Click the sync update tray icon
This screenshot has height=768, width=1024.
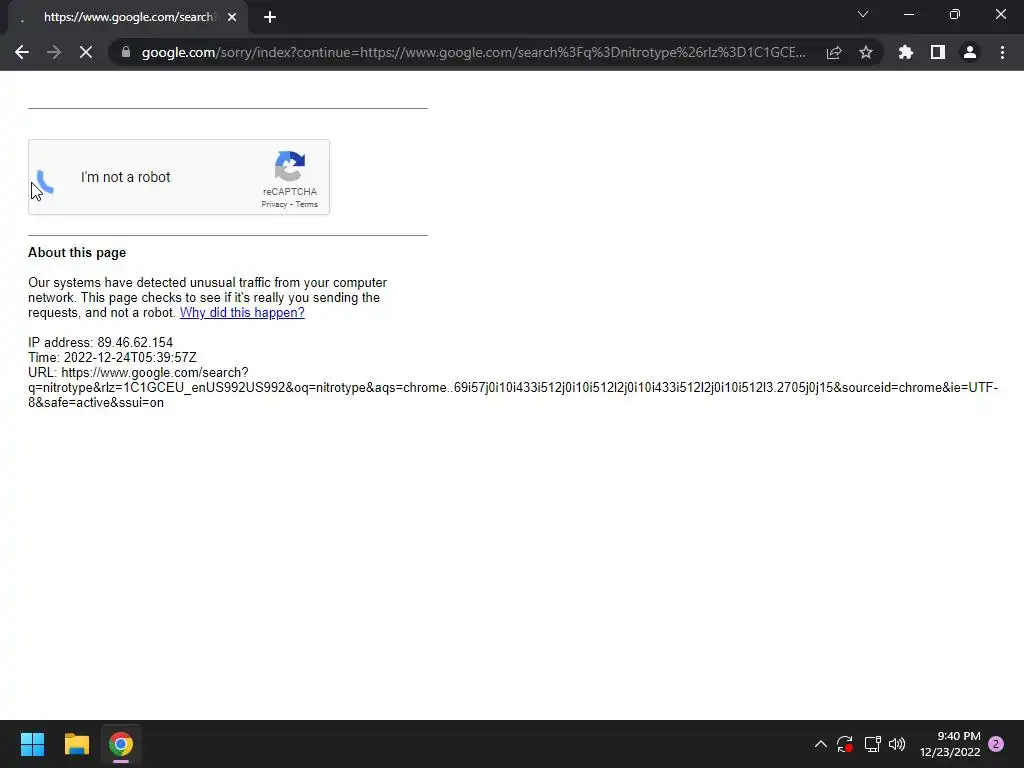click(x=845, y=744)
